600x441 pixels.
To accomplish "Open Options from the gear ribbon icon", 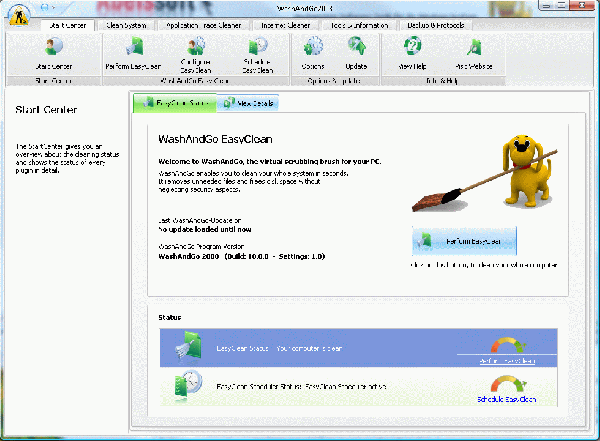I will tap(313, 54).
